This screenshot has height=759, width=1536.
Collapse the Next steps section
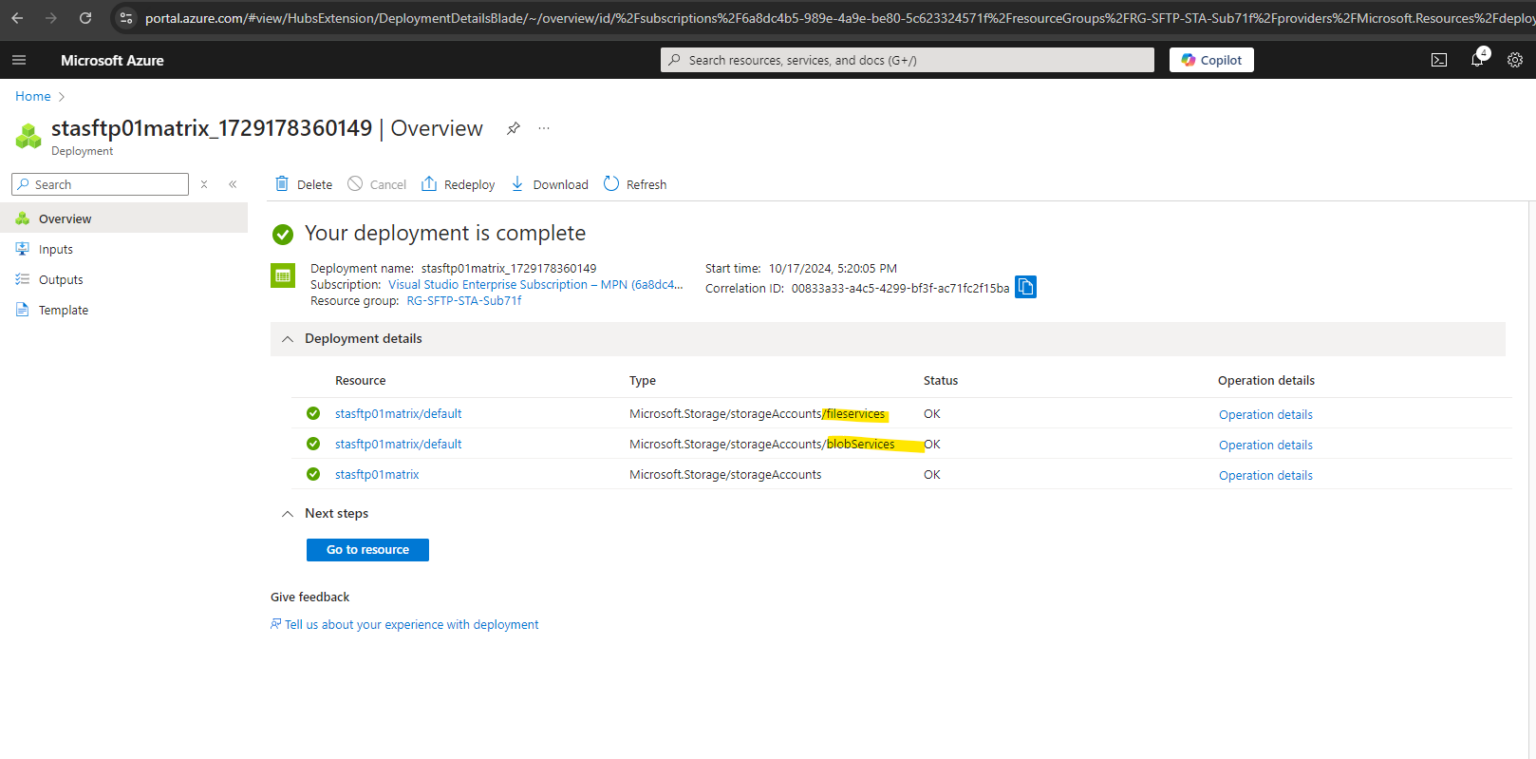(287, 513)
